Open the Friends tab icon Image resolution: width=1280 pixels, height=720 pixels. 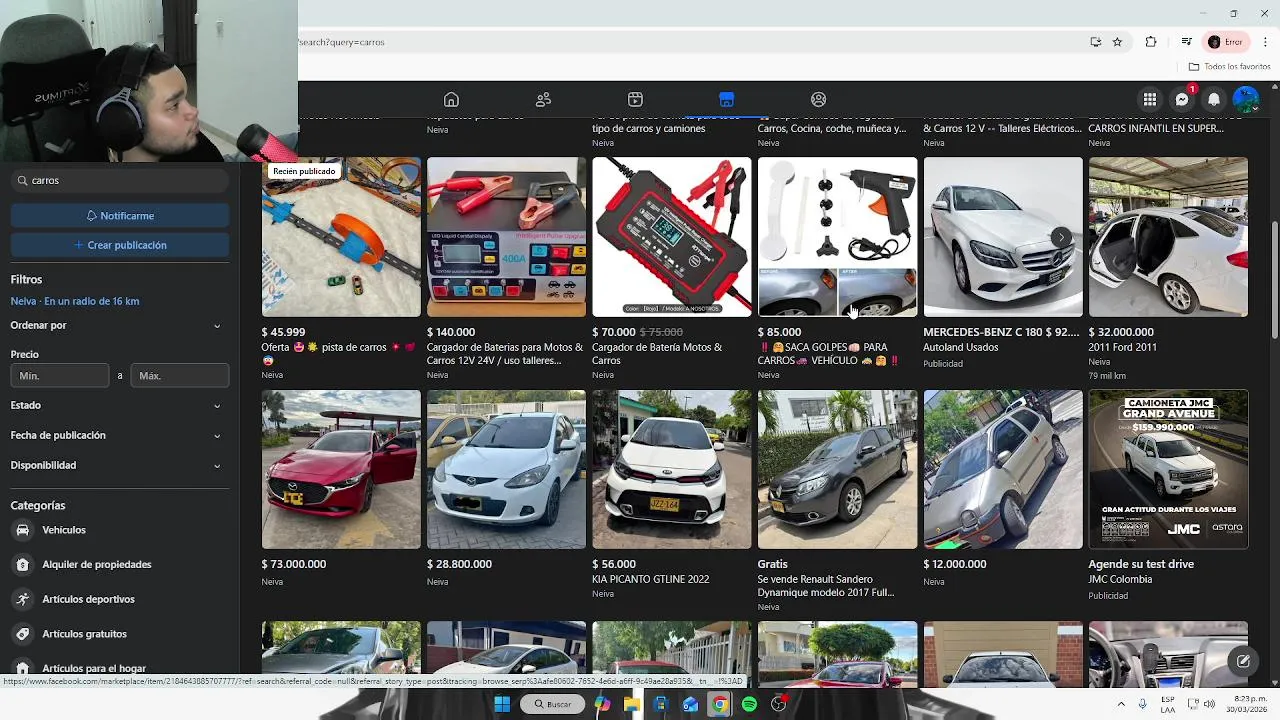(x=543, y=99)
